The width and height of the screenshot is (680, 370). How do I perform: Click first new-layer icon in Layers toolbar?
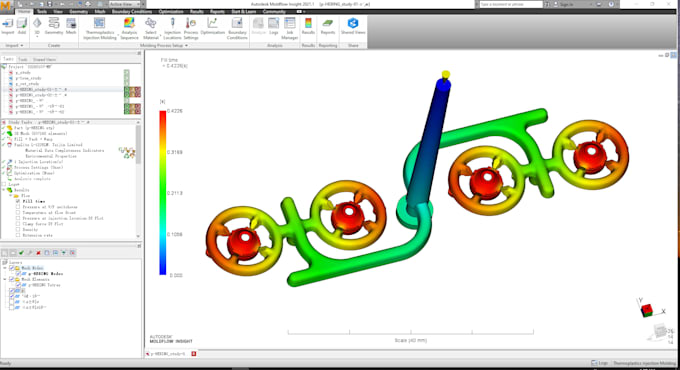[4, 252]
